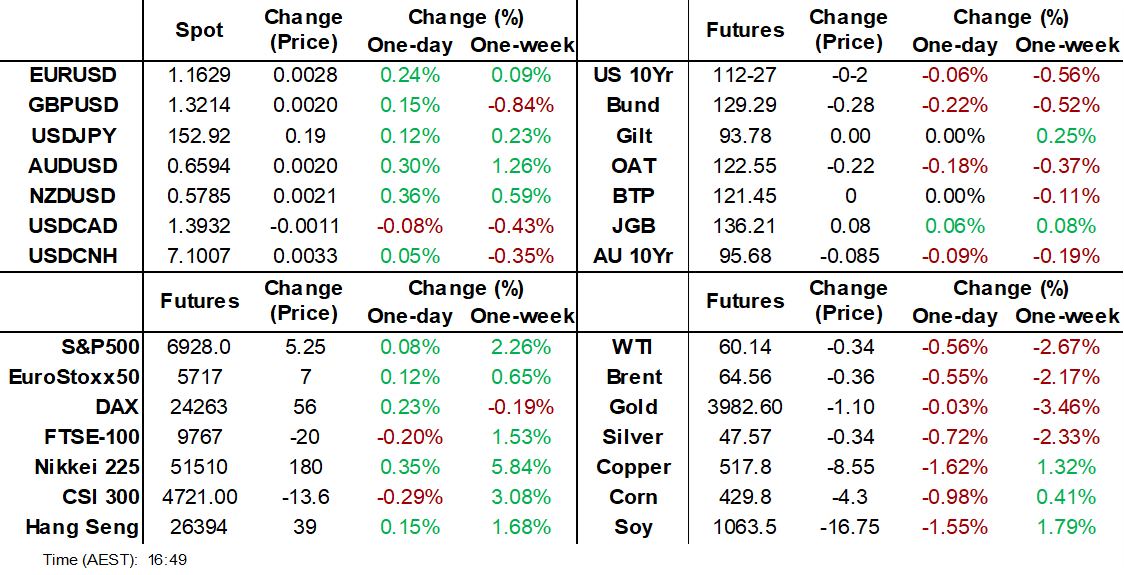Click the USDCAD price change -0.0011
Screen dimensions: 1124x575
(302, 225)
